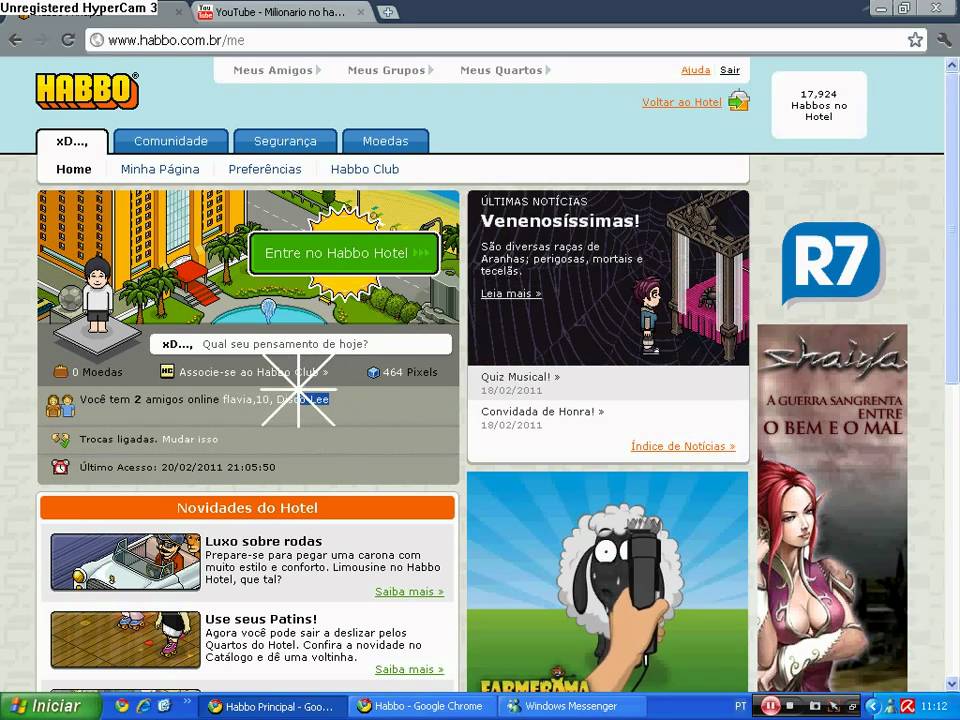Screen dimensions: 960x720
Task: Open the Use seus Patins skating thumbnail
Action: point(126,640)
